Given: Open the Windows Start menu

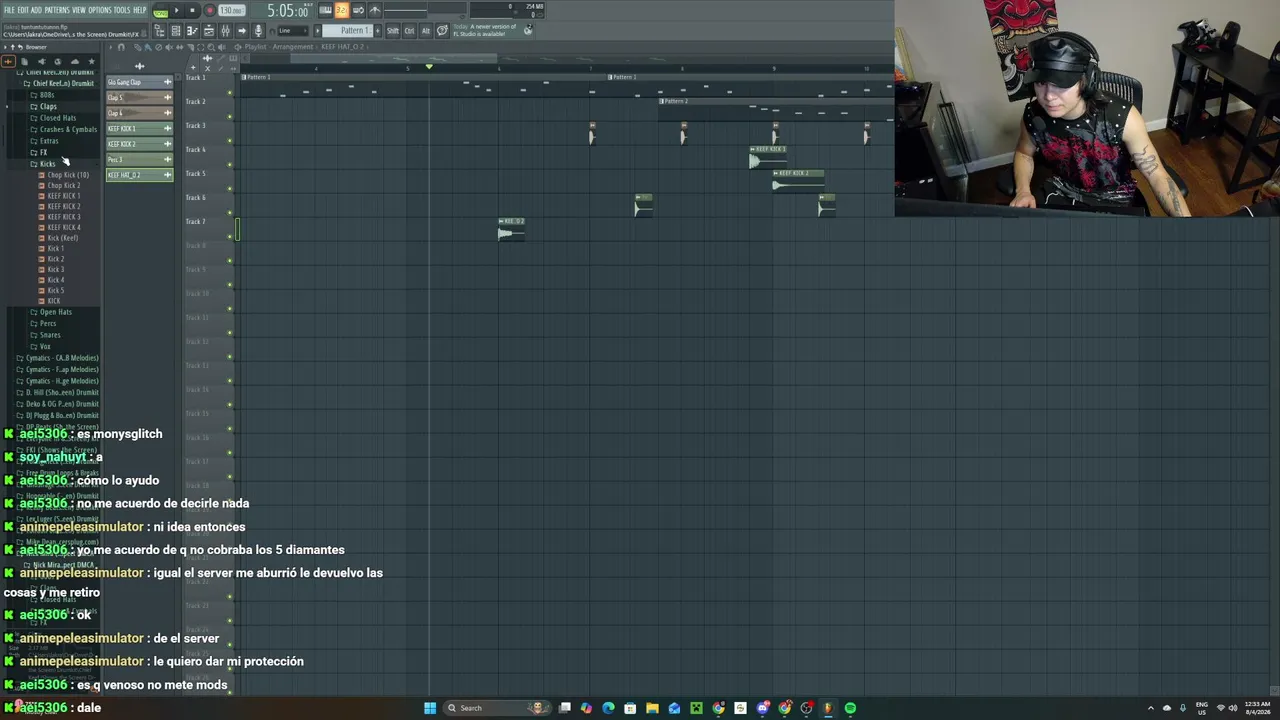Looking at the screenshot, I should (430, 708).
